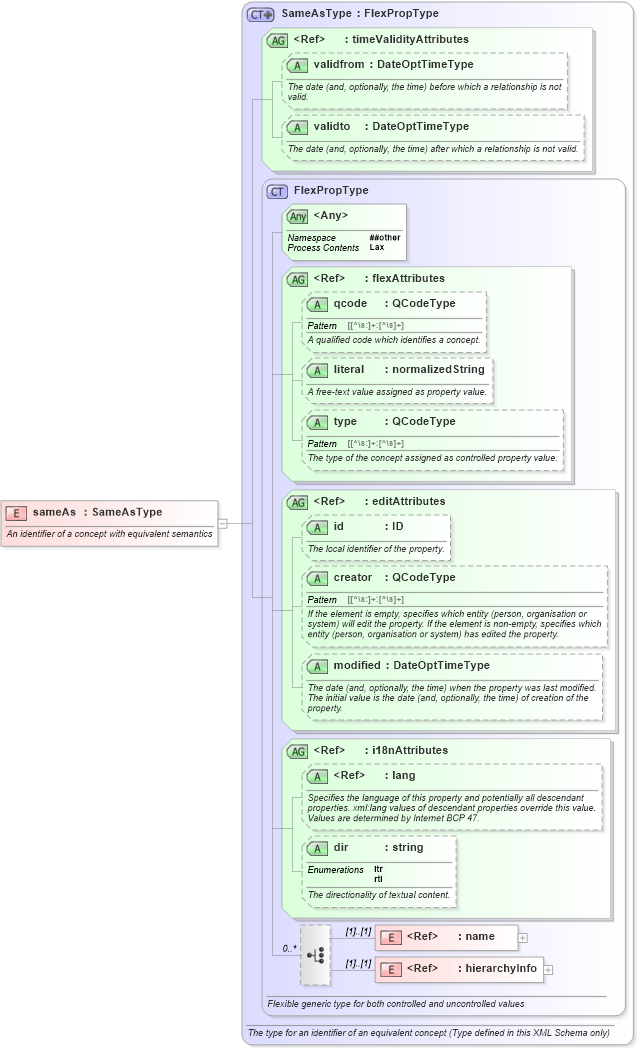
Task: Click the E icon of name element
Action: coord(391,938)
